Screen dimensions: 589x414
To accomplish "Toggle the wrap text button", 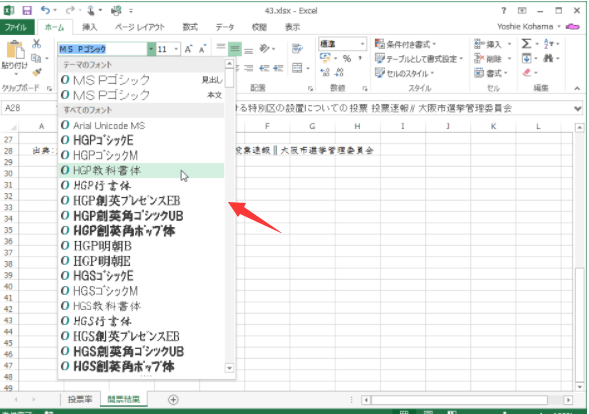I will point(297,48).
